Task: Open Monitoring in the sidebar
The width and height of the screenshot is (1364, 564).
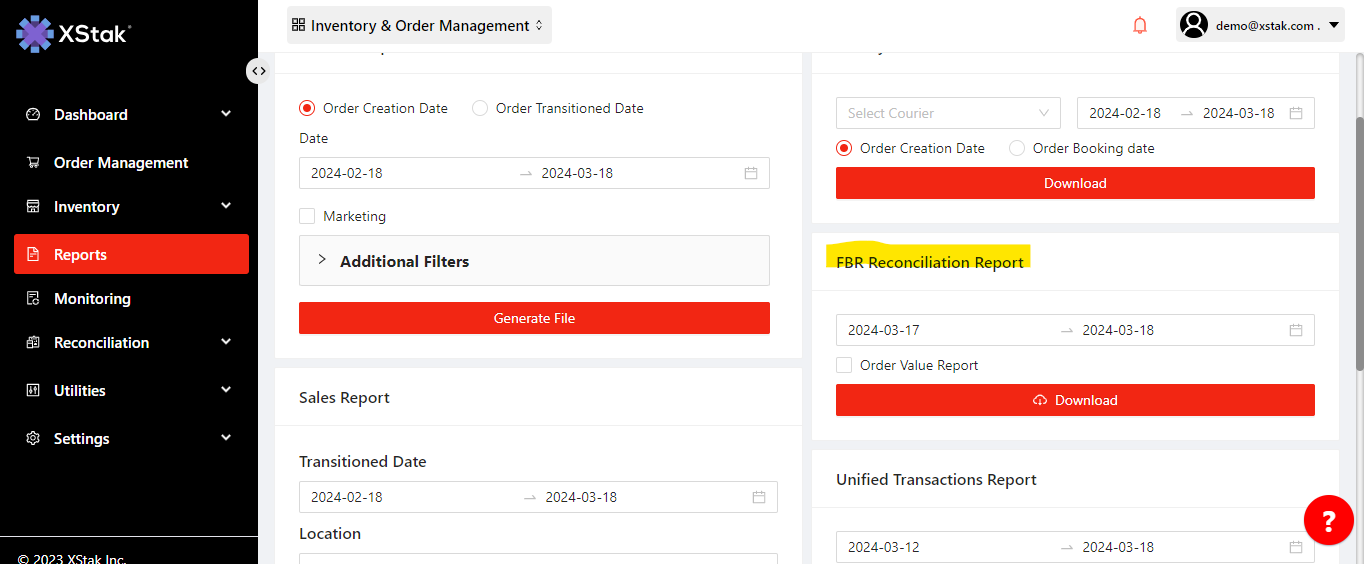Action: pos(92,299)
